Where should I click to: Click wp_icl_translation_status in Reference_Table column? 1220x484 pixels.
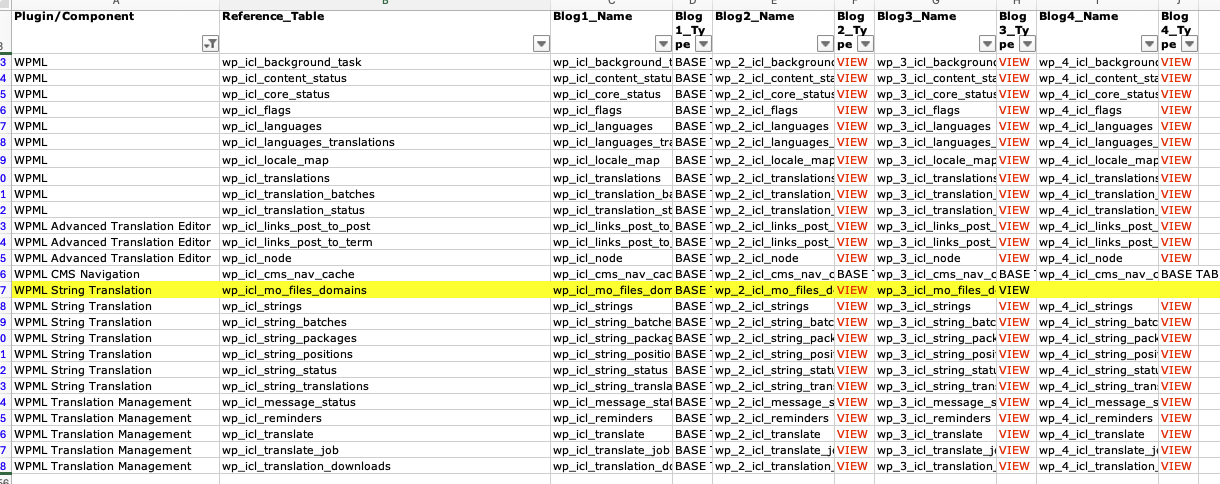(294, 210)
